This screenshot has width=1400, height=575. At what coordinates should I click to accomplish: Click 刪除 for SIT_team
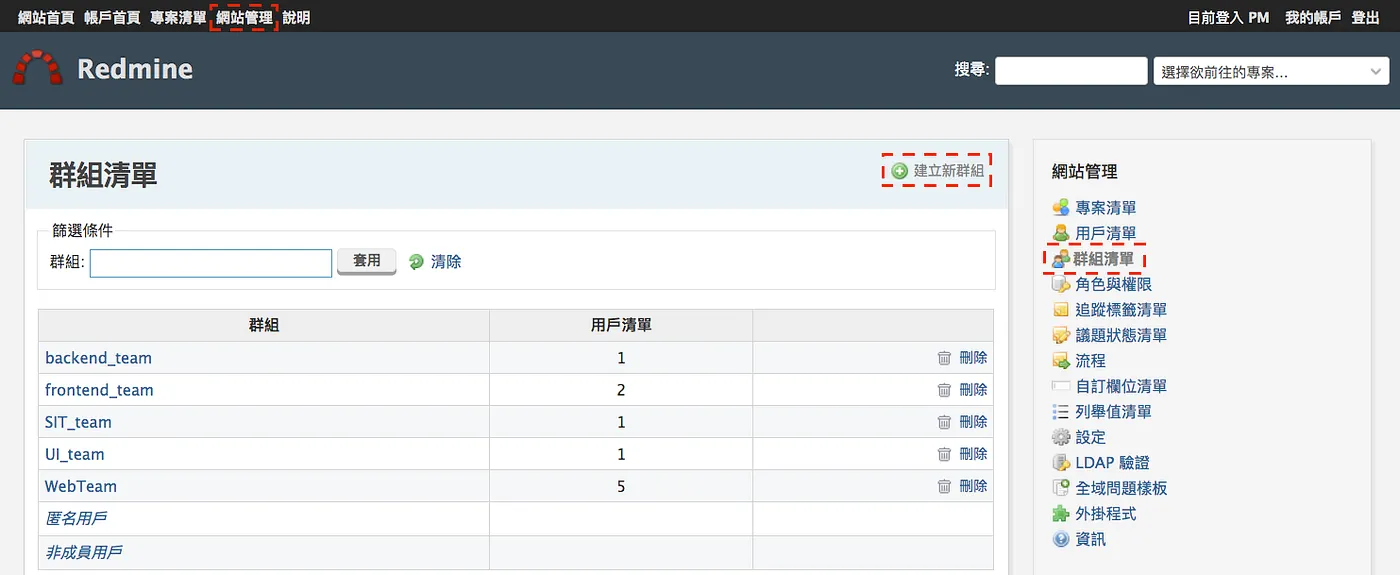973,422
